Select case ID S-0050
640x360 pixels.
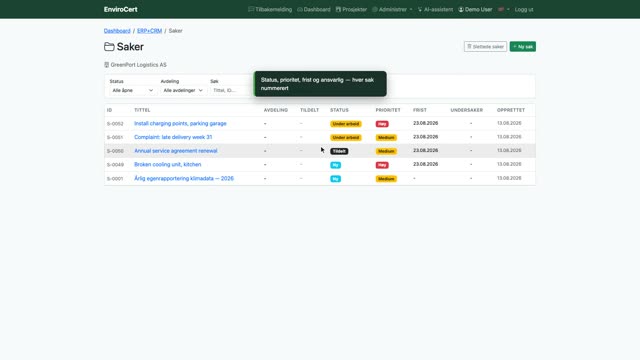coord(115,151)
